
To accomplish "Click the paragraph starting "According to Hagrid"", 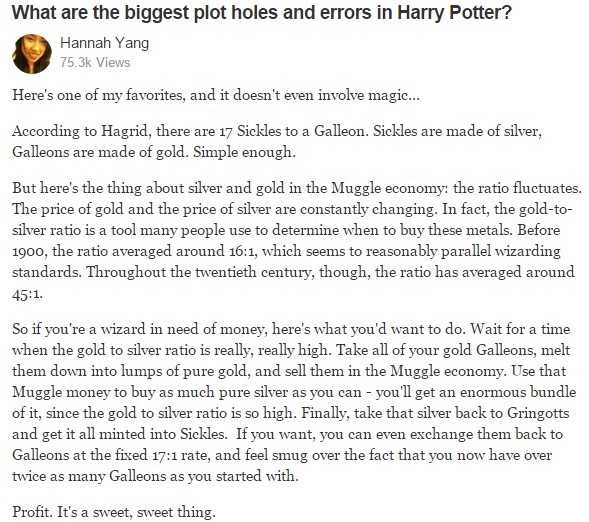I will [277, 142].
